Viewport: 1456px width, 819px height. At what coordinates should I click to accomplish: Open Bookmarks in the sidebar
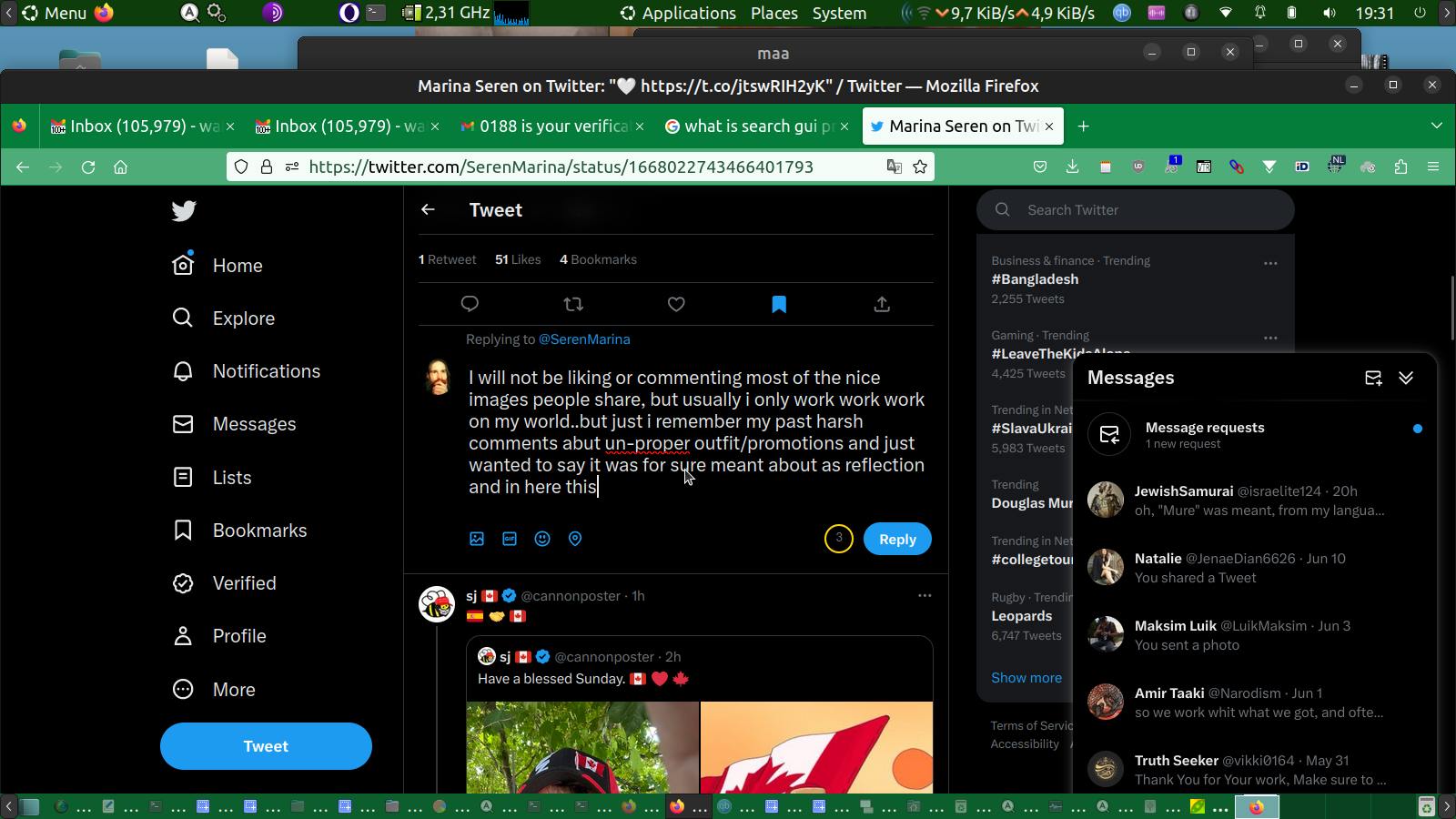click(x=239, y=530)
